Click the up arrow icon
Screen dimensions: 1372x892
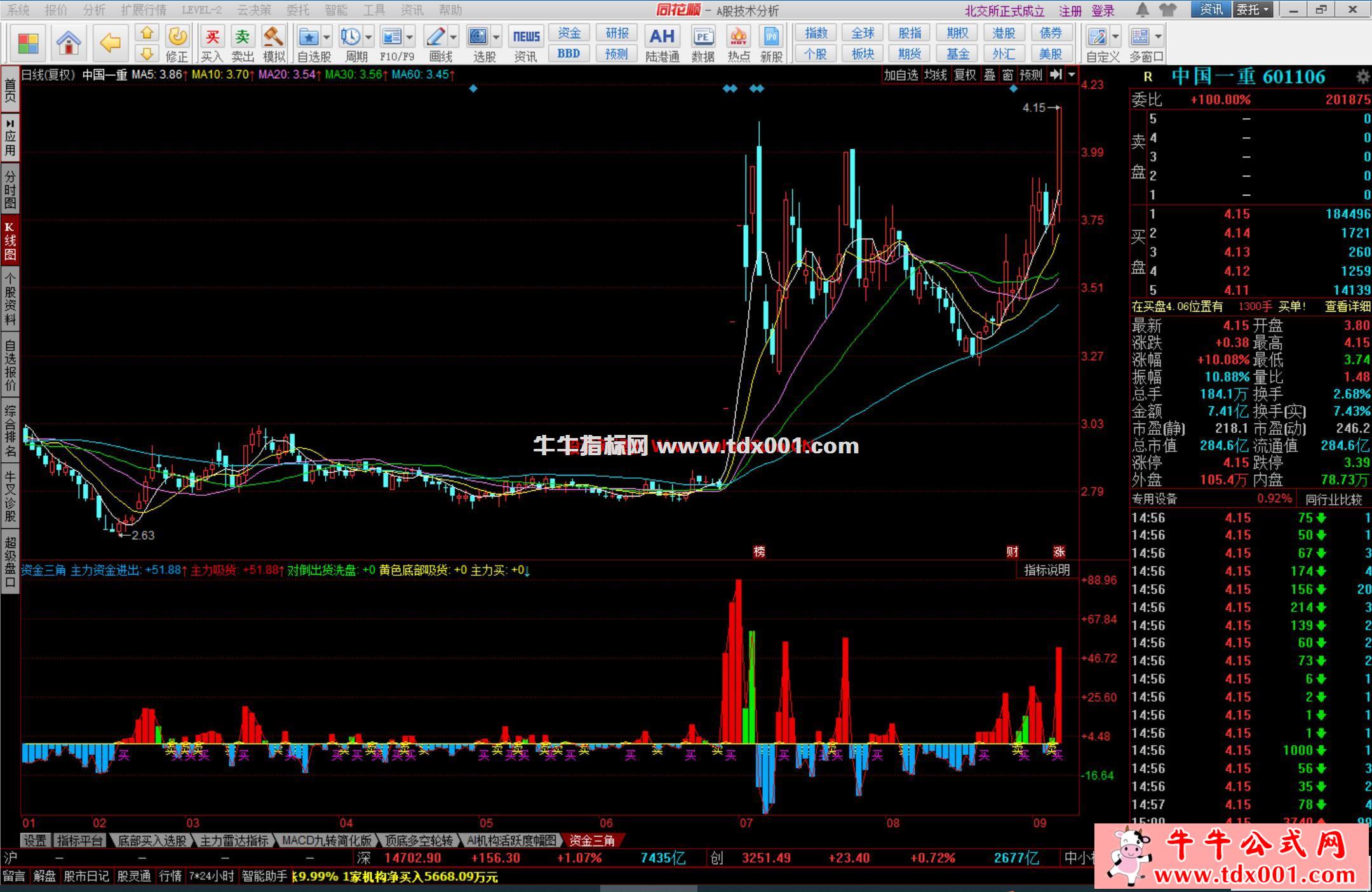click(x=147, y=33)
